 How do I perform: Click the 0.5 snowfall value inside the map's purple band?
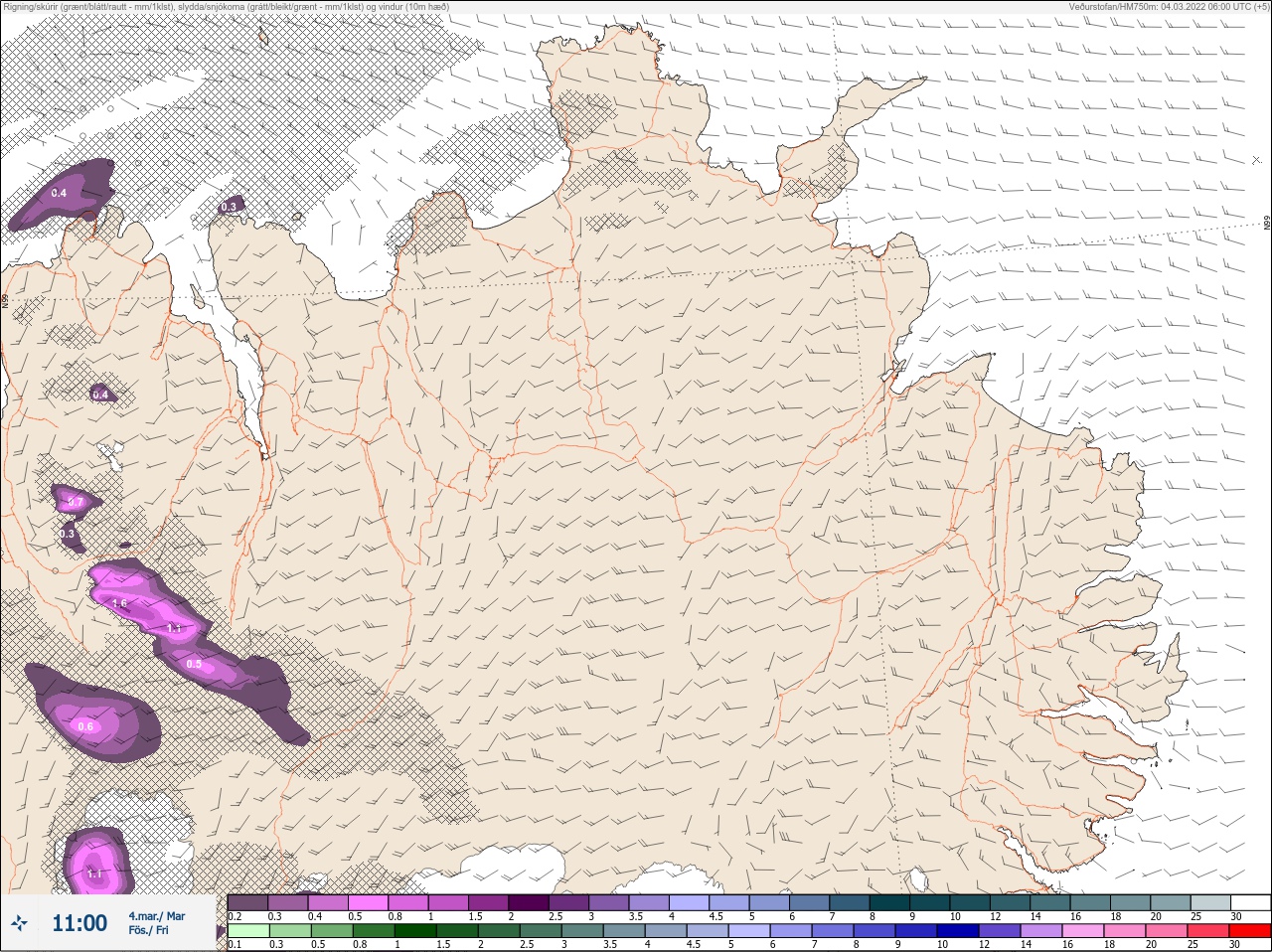click(x=194, y=664)
